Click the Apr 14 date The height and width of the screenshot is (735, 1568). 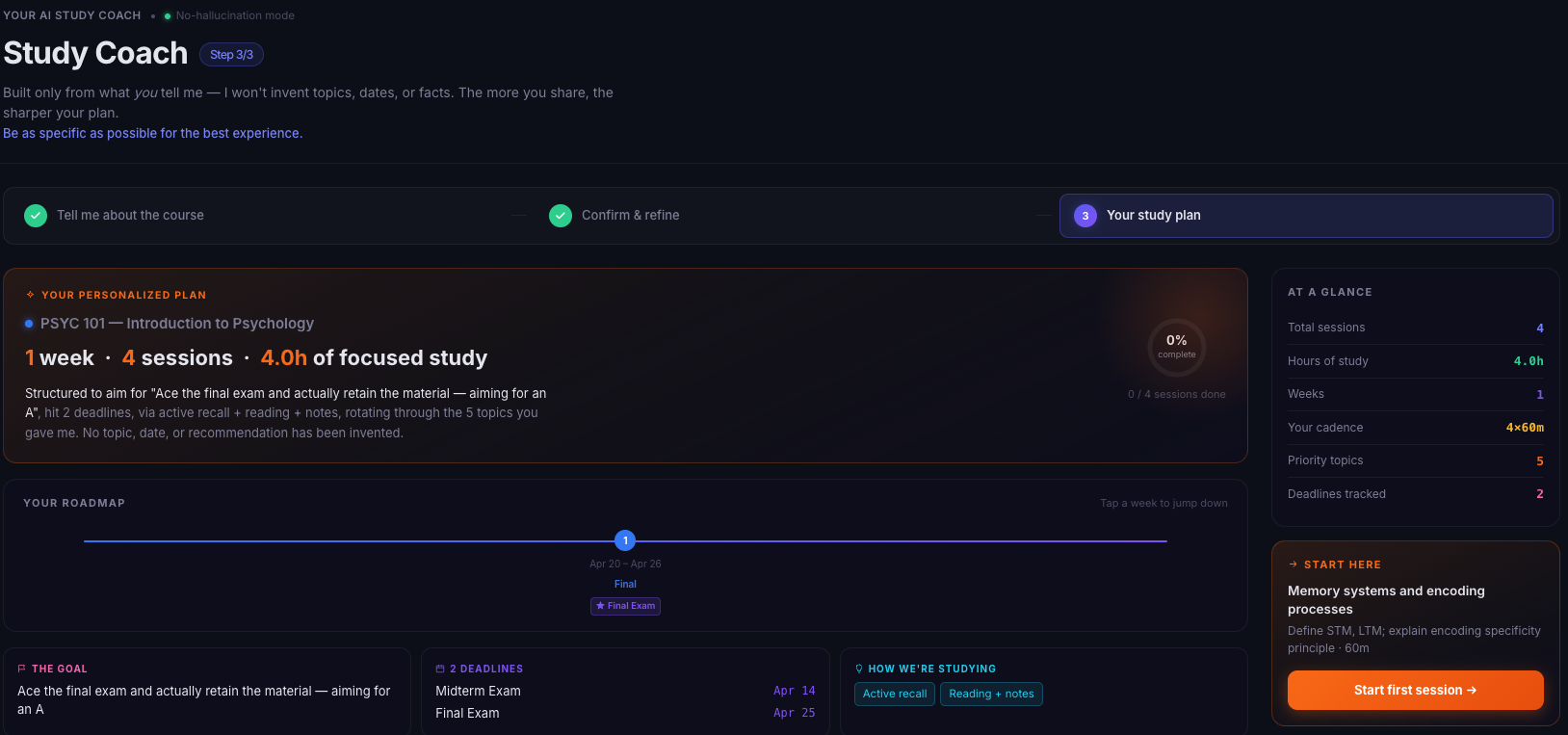click(795, 691)
